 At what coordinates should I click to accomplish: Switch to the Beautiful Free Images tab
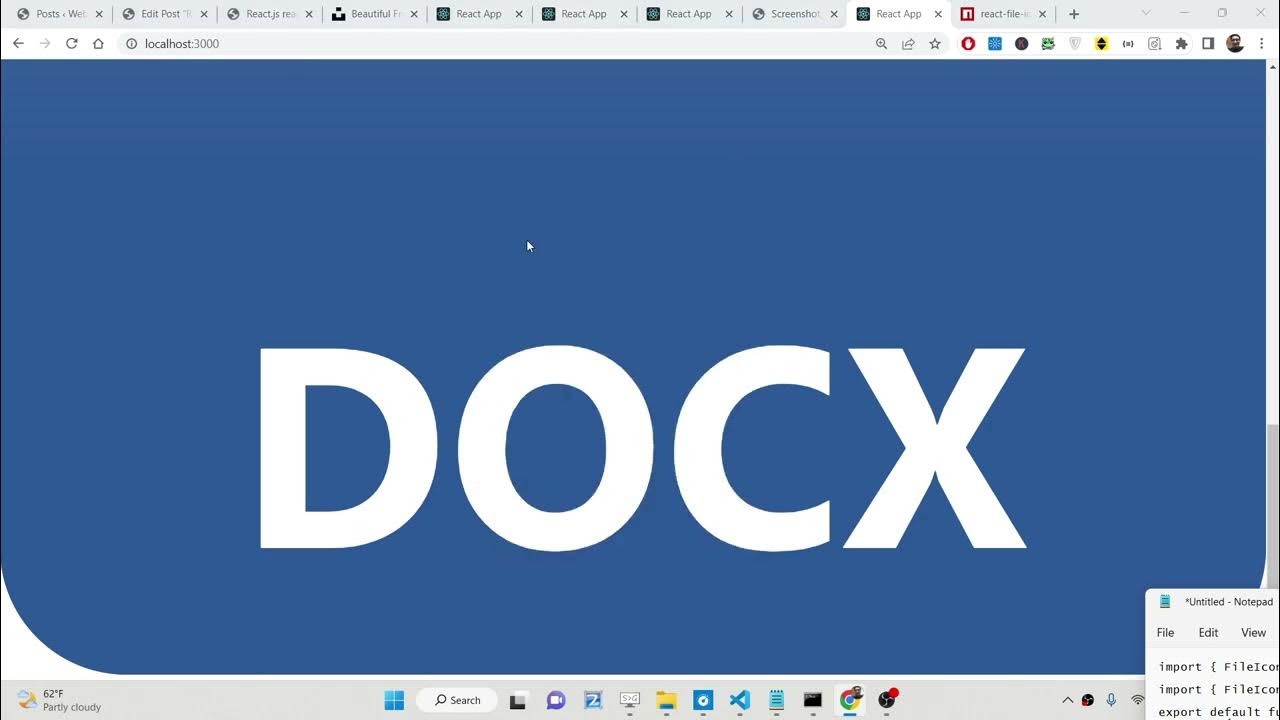click(375, 14)
